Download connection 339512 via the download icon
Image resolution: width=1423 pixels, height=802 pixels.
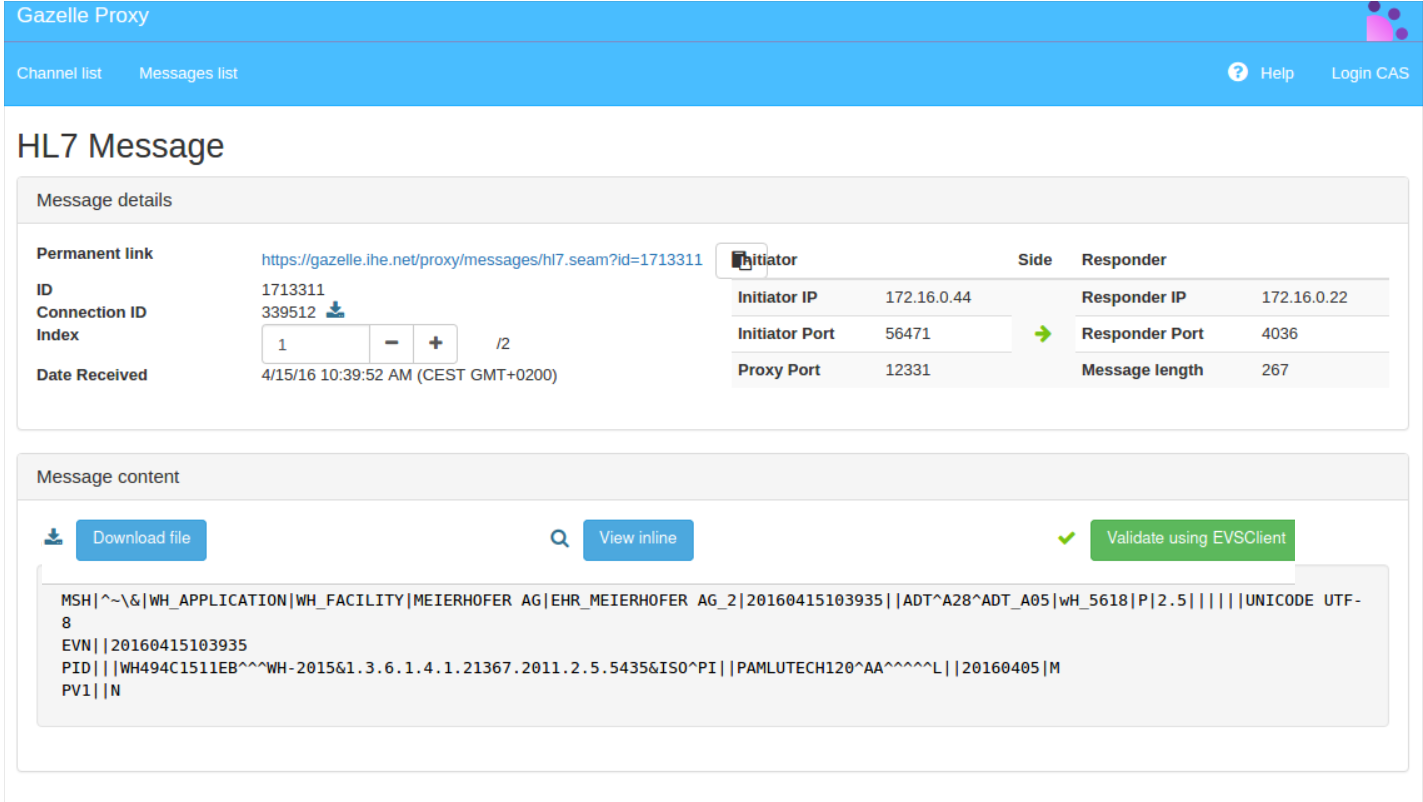point(335,311)
